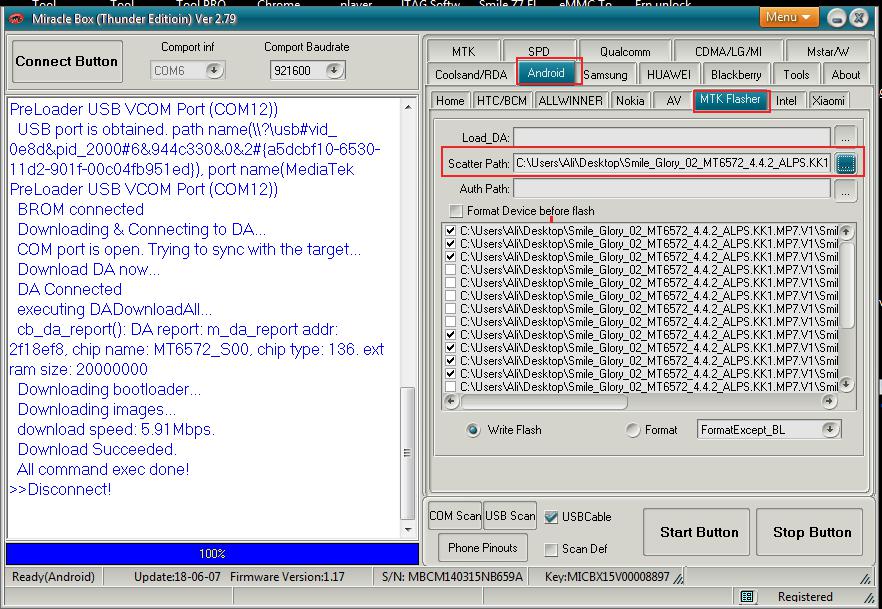
Task: Open the CDMA/LG/MI tab
Action: 728,52
